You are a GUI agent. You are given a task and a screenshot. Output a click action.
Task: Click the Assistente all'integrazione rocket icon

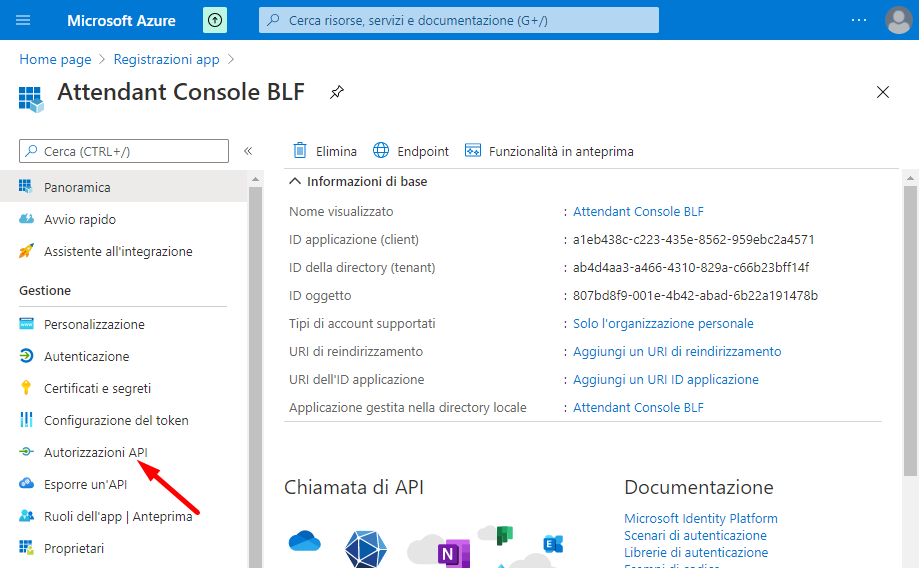coord(26,250)
